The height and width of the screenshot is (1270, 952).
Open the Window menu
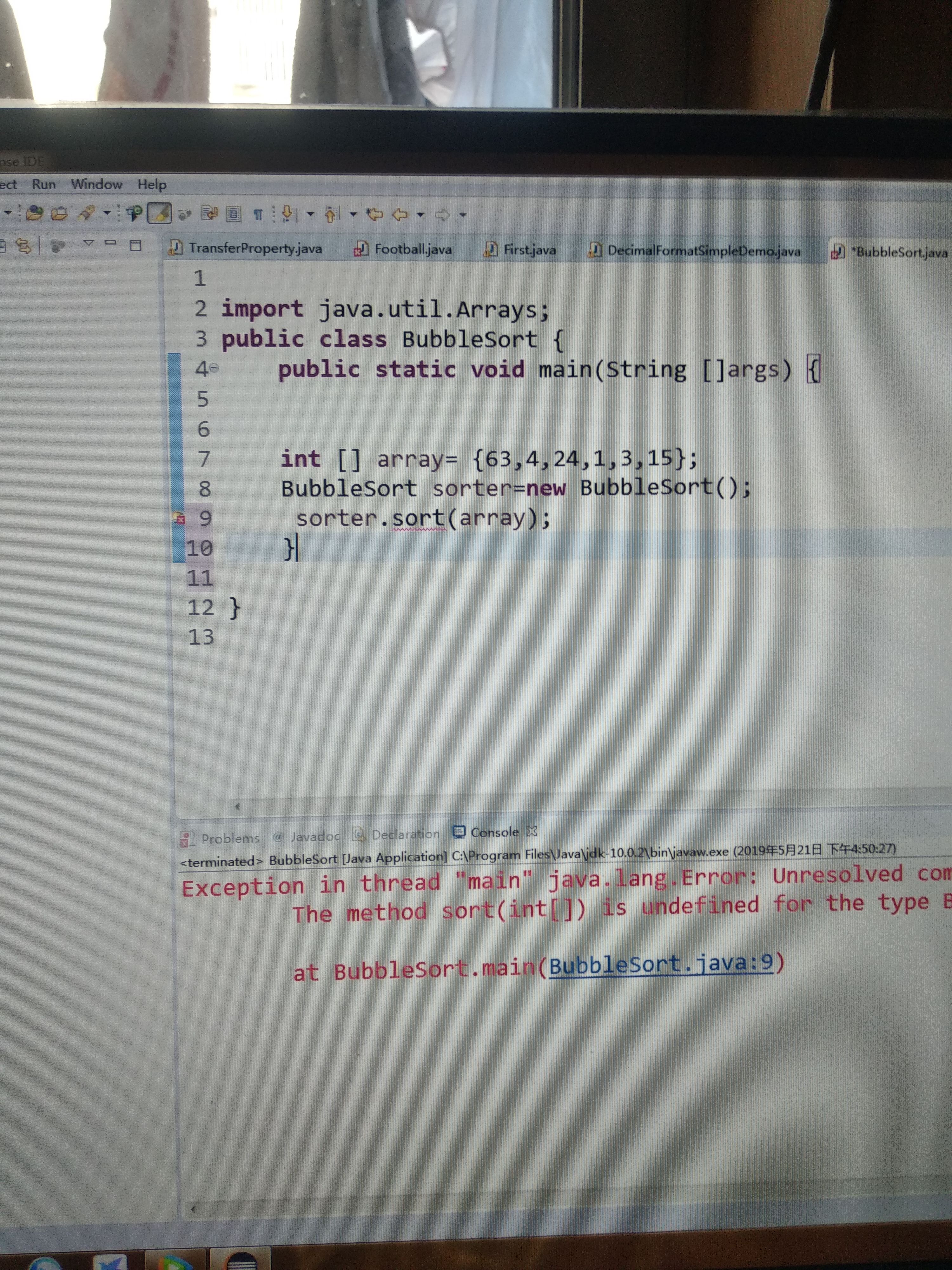click(96, 184)
